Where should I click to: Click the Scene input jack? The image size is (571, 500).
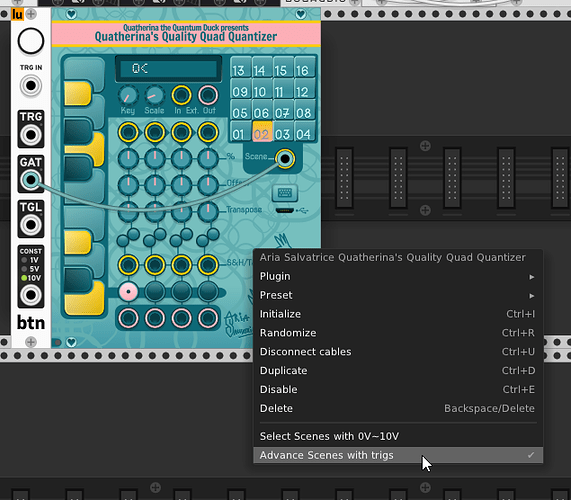[285, 159]
